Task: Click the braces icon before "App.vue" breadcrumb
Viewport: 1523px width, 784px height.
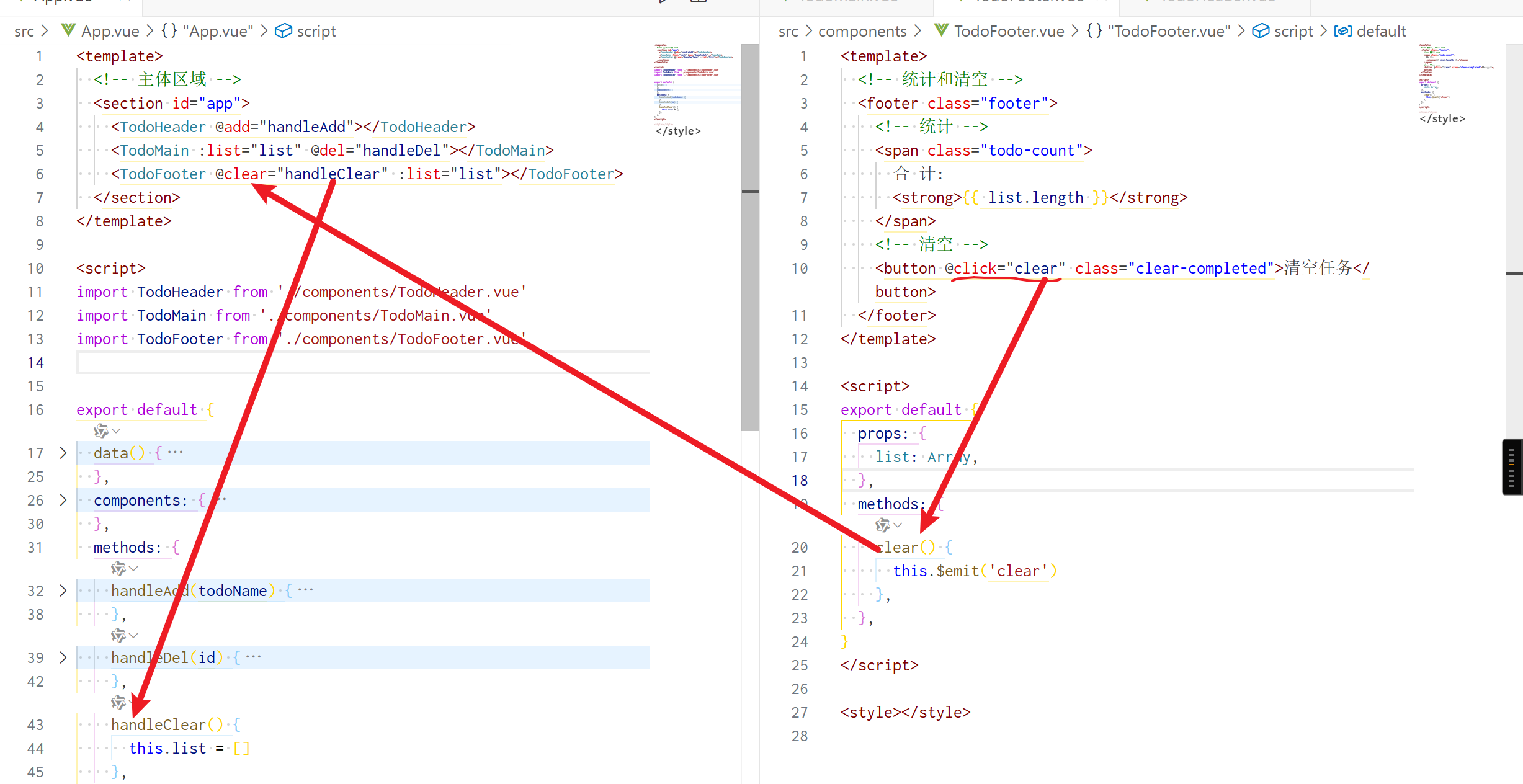Action: click(x=169, y=30)
